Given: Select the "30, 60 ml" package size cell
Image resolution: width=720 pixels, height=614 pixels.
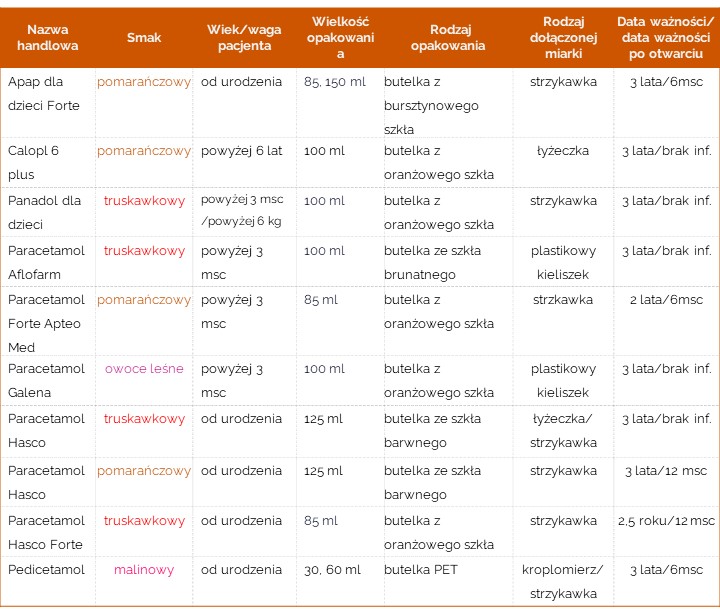Looking at the screenshot, I should (x=332, y=570).
